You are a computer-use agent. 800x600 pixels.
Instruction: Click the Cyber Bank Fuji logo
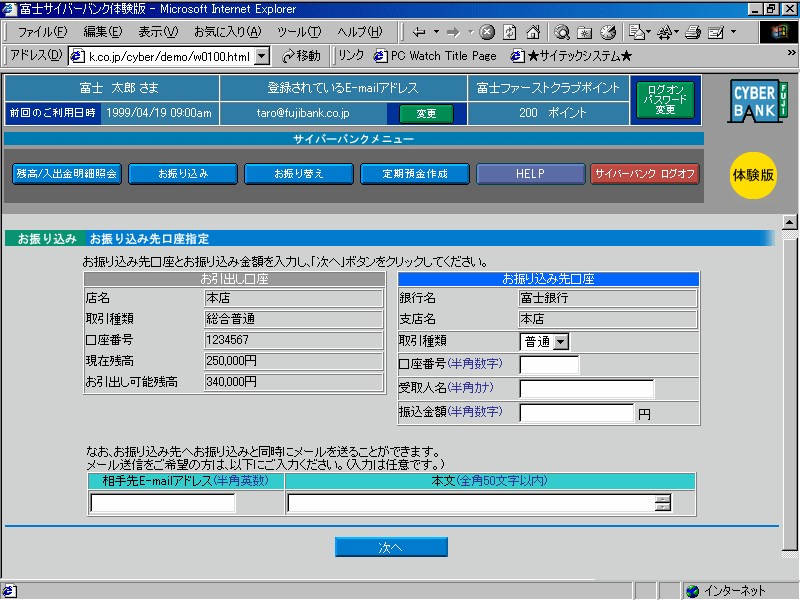point(757,101)
